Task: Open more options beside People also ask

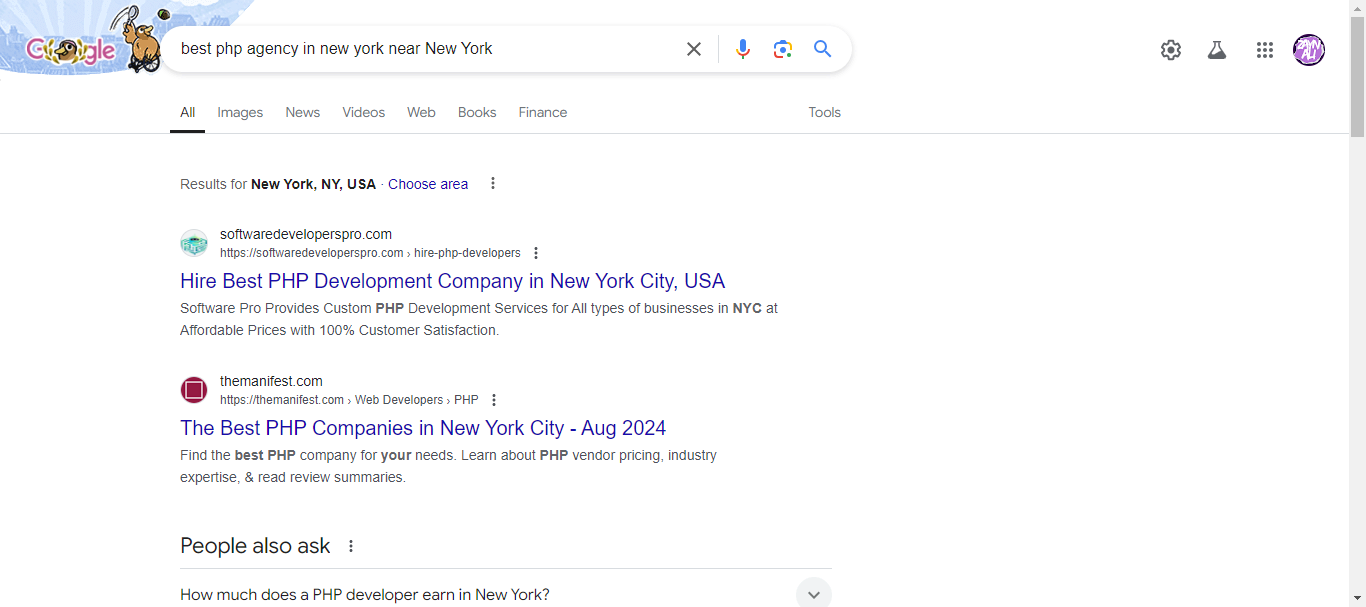Action: click(x=351, y=546)
